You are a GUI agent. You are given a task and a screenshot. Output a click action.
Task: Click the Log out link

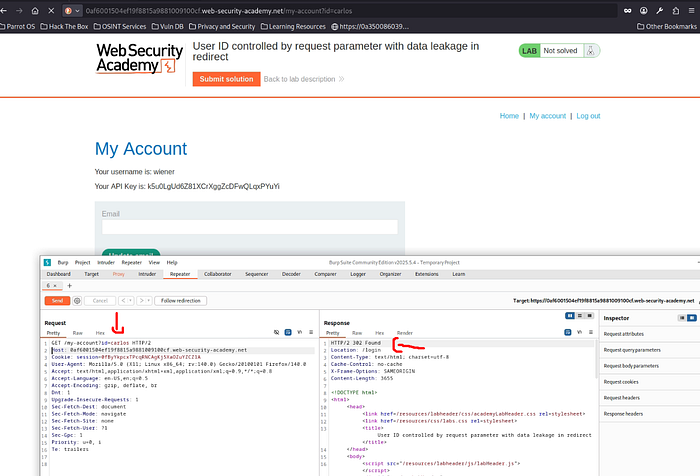[x=588, y=116]
